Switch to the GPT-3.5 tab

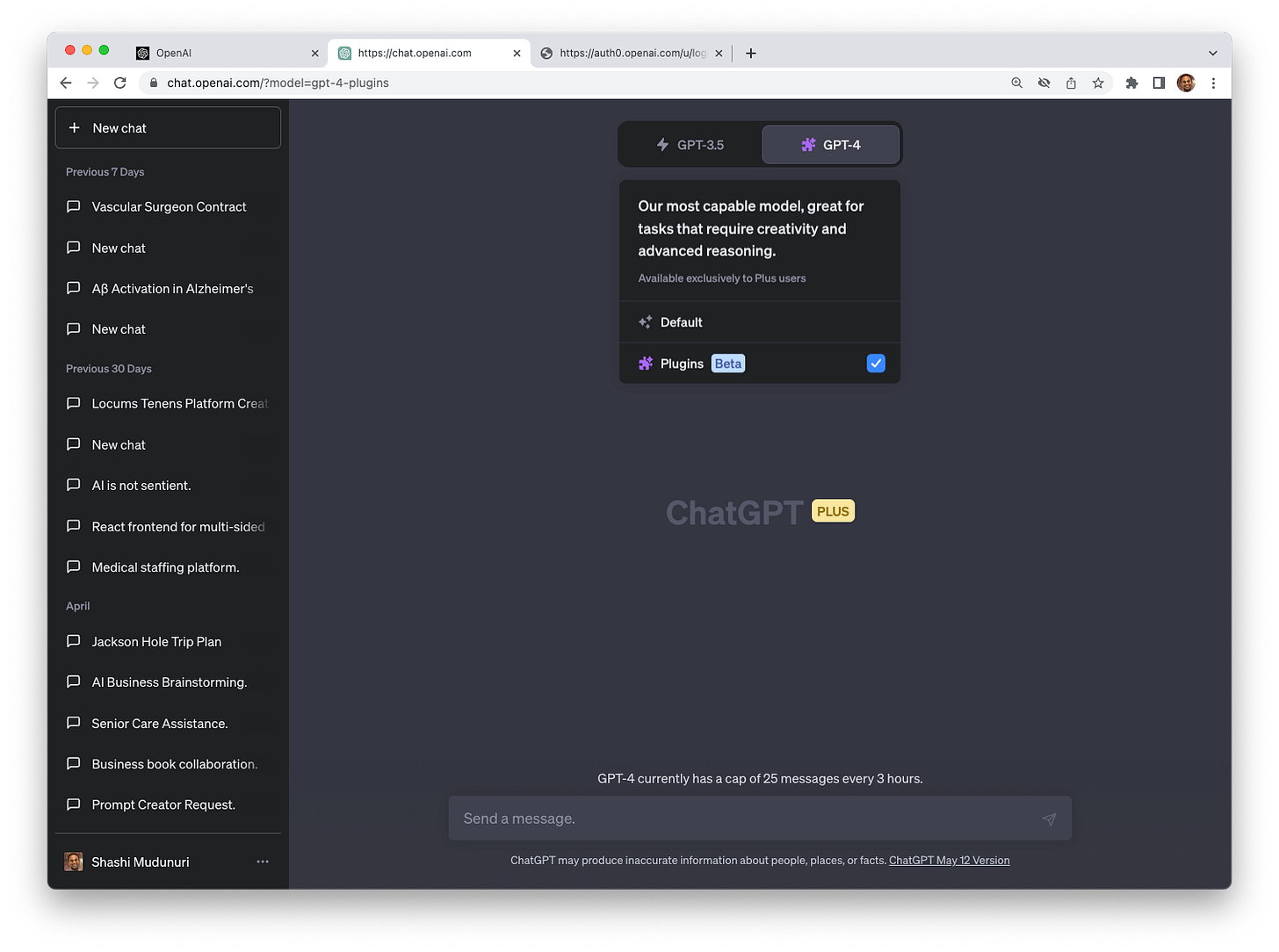pos(690,144)
